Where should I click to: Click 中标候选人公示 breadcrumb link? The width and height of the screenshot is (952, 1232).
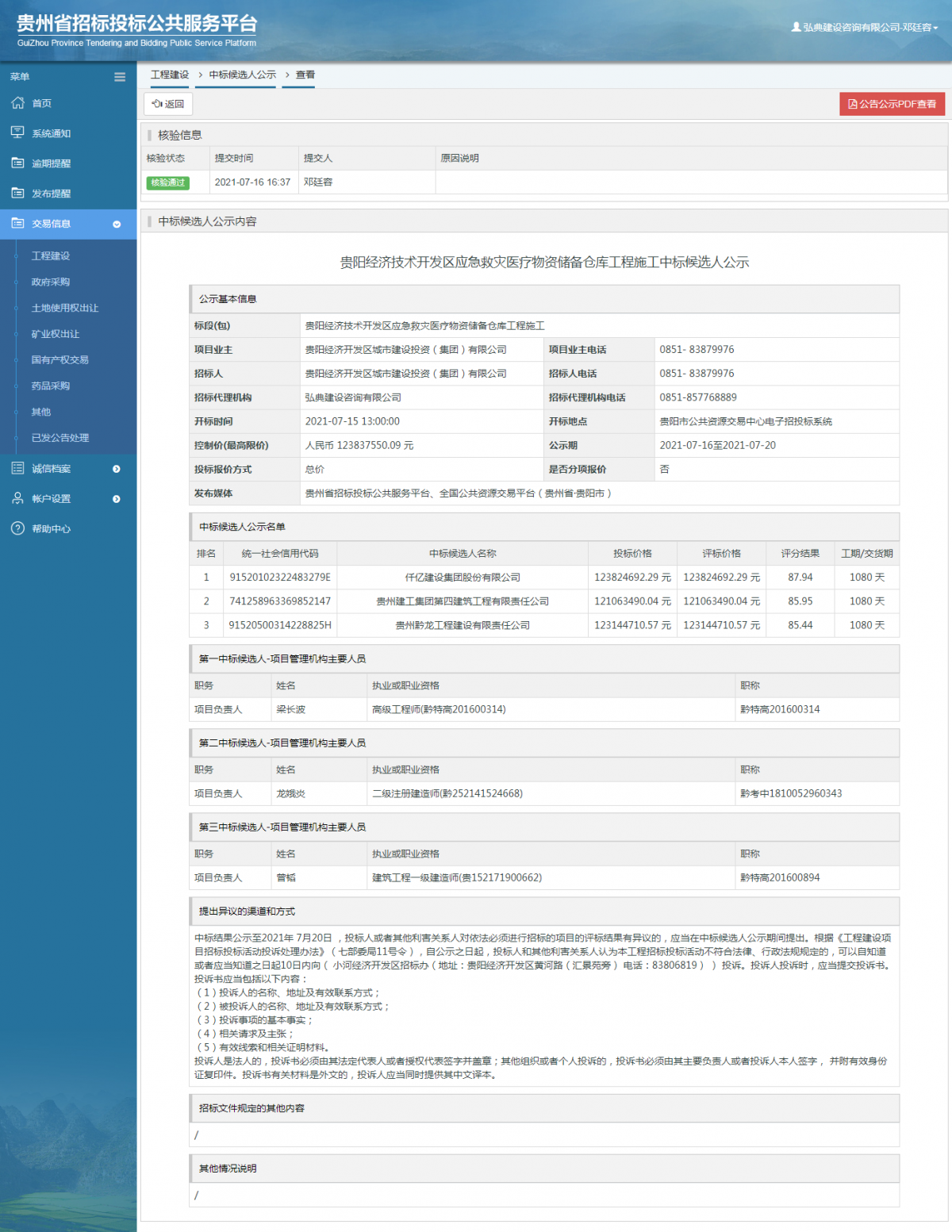[243, 75]
